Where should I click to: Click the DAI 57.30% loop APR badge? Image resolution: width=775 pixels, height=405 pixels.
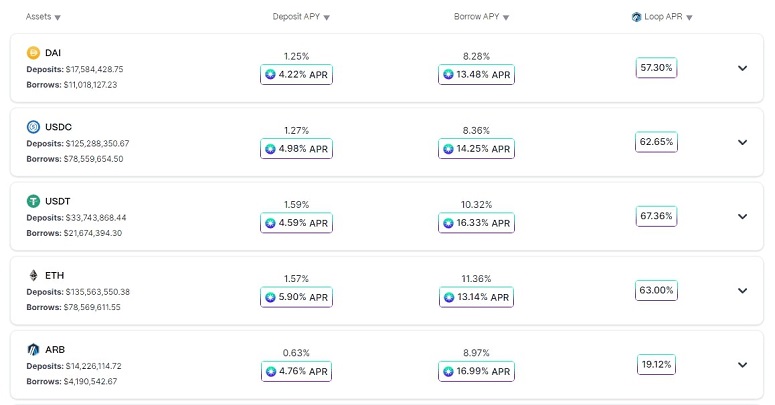(656, 68)
